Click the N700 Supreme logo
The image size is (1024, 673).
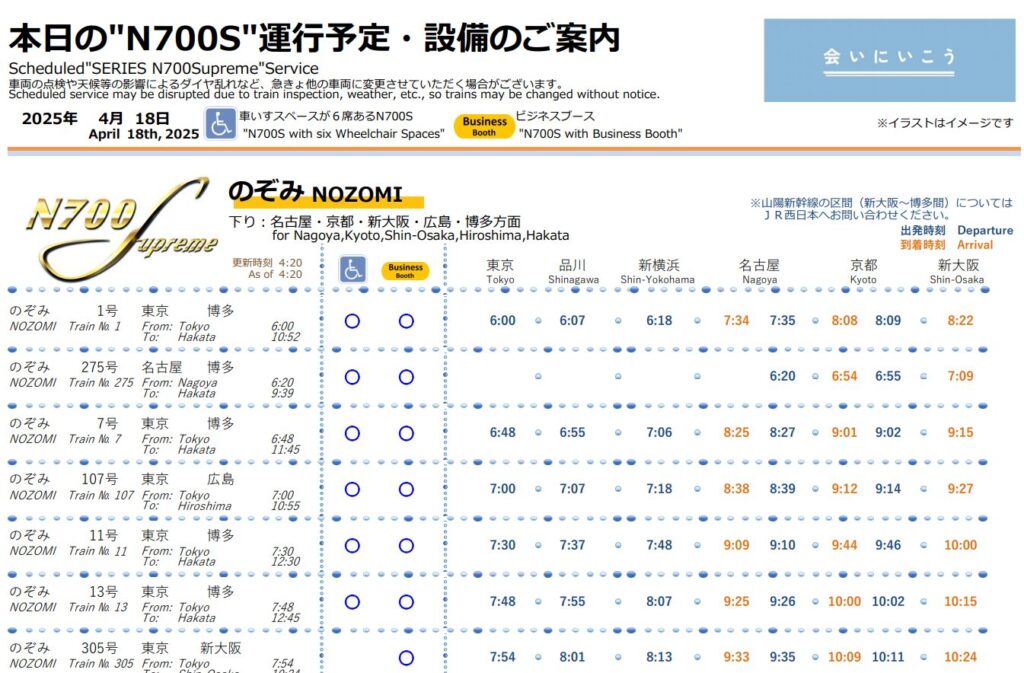(121, 228)
